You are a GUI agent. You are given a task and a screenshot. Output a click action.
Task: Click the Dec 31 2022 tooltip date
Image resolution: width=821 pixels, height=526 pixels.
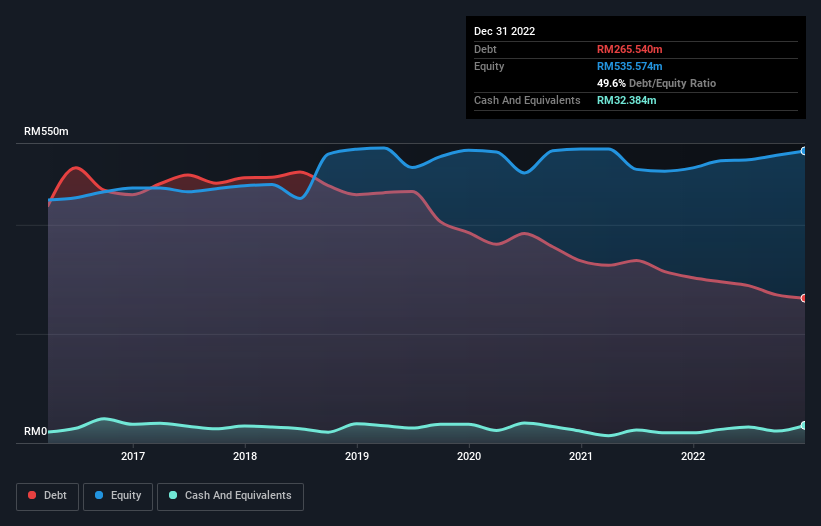(504, 31)
